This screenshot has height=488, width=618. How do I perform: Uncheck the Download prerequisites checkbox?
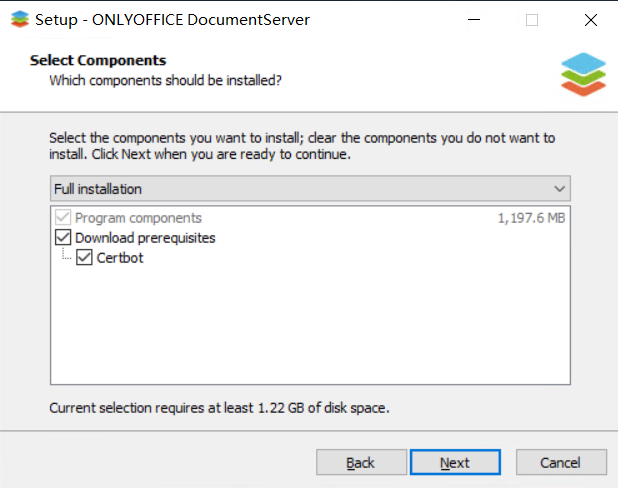[x=63, y=238]
